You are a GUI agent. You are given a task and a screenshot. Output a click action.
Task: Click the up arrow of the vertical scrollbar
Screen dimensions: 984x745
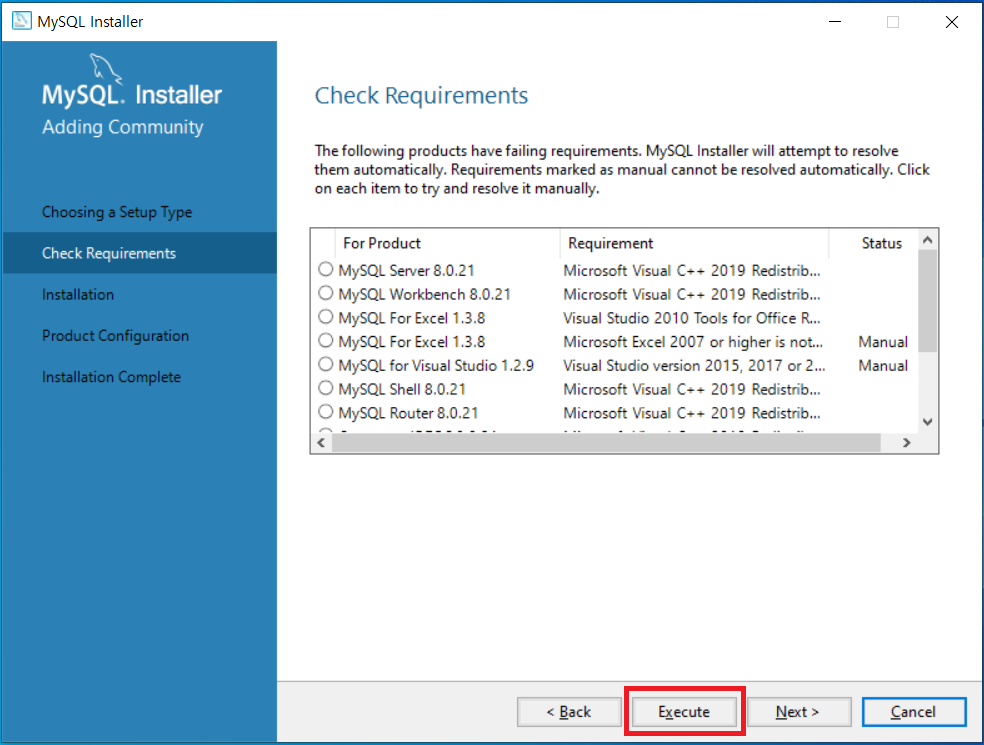coord(928,240)
